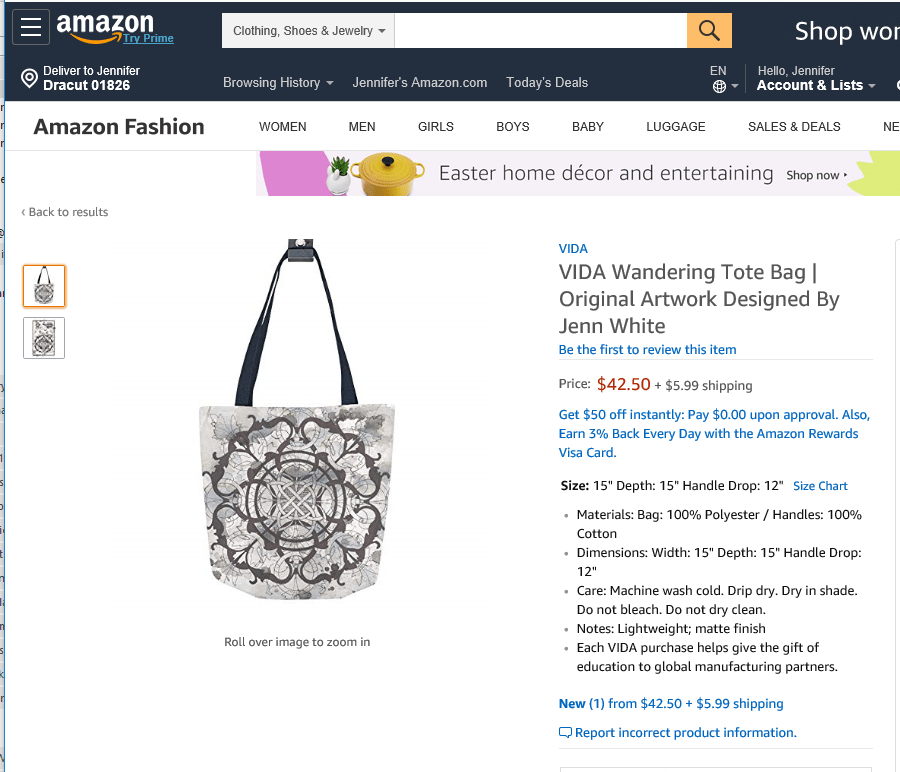
Task: Select the second product thumbnail
Action: pyautogui.click(x=44, y=338)
